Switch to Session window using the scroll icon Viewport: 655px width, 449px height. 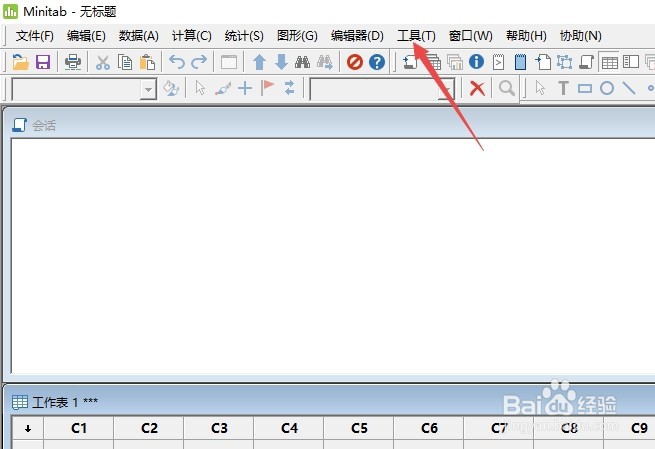586,62
